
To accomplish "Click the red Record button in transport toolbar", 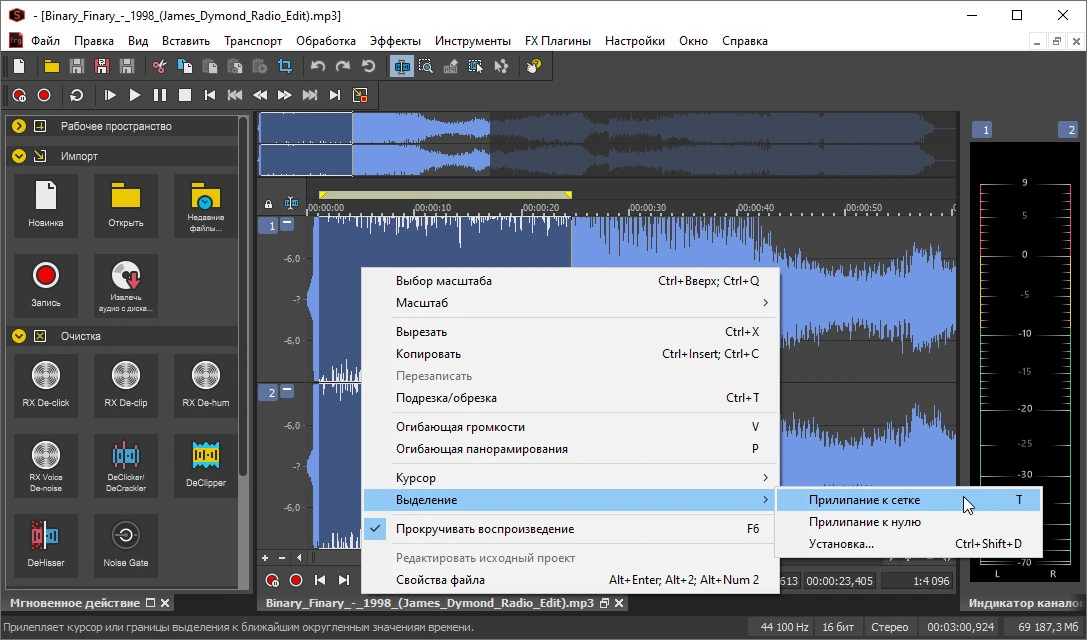I will coord(44,95).
